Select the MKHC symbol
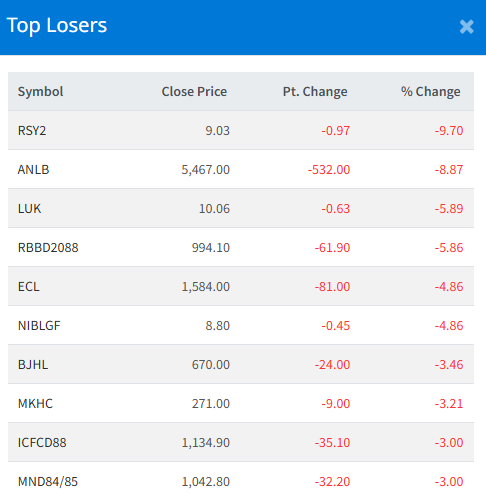The height and width of the screenshot is (495, 486). (35, 404)
